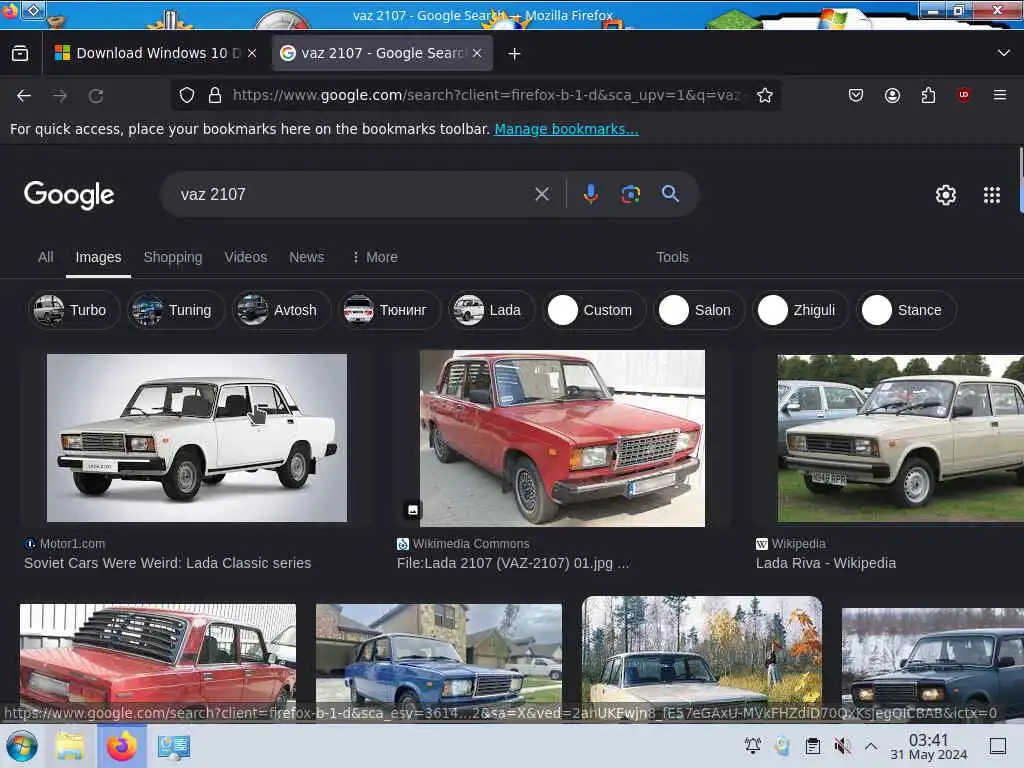Bookmark this page with the star

click(765, 95)
